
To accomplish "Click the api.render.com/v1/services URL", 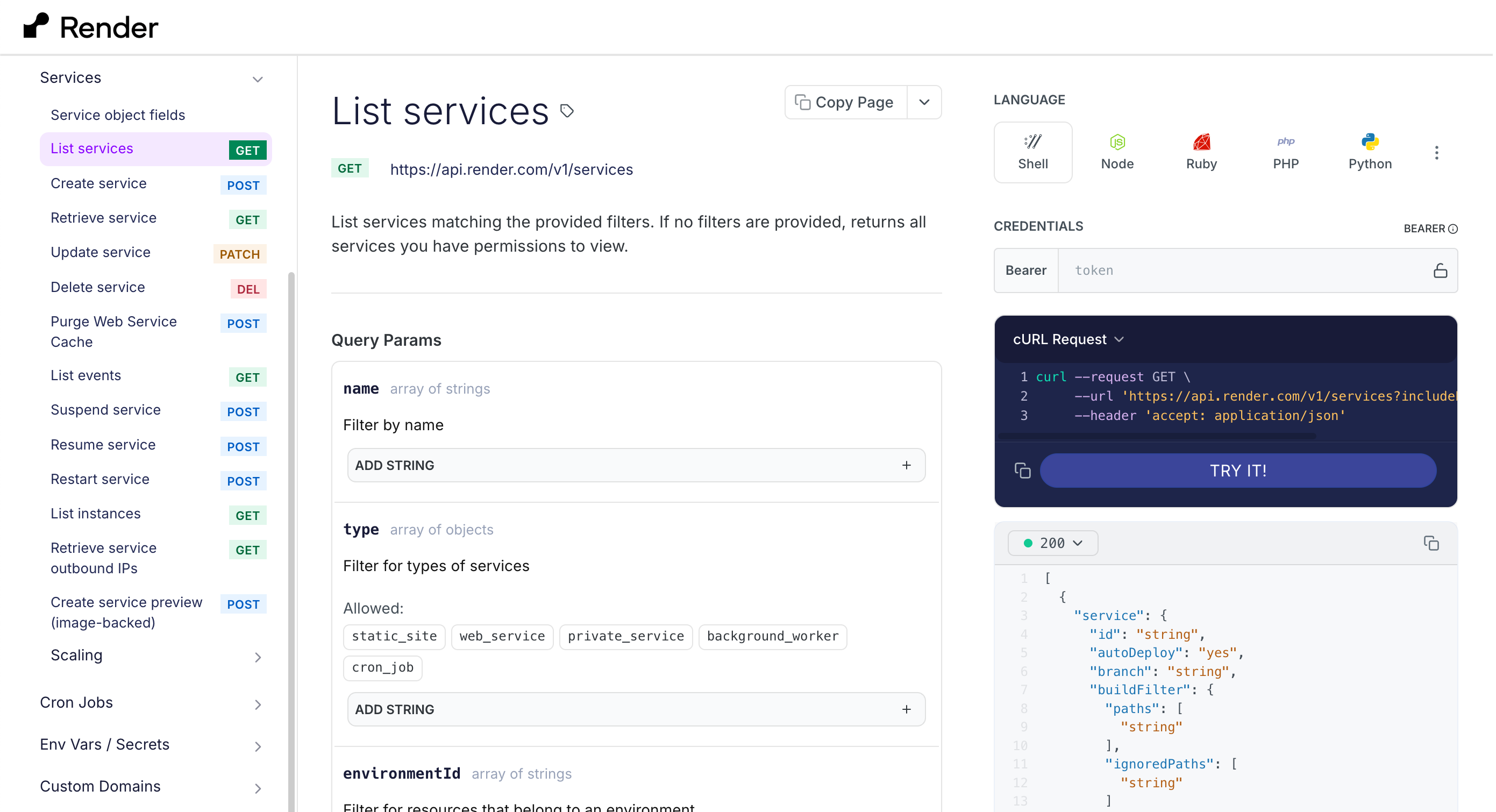I will pyautogui.click(x=512, y=169).
